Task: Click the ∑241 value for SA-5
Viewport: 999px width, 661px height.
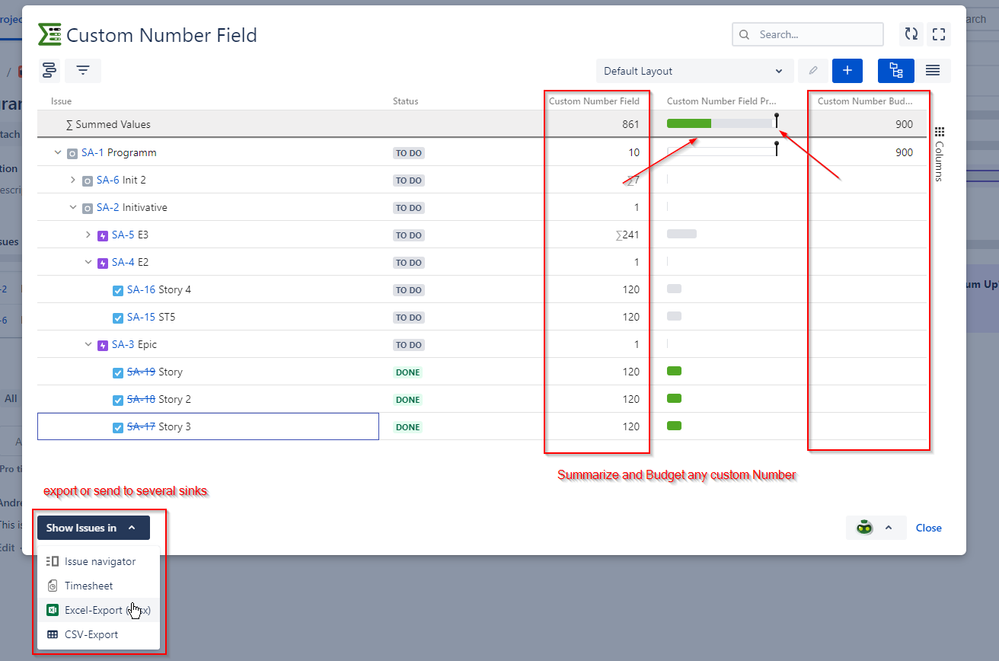Action: click(627, 235)
